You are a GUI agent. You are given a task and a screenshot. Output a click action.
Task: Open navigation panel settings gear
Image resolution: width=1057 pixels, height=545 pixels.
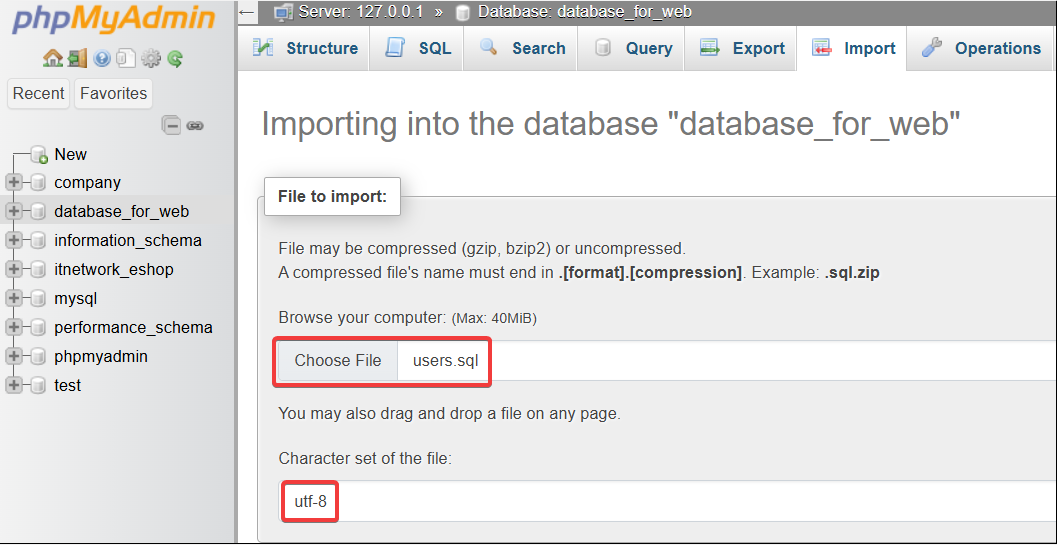point(151,58)
